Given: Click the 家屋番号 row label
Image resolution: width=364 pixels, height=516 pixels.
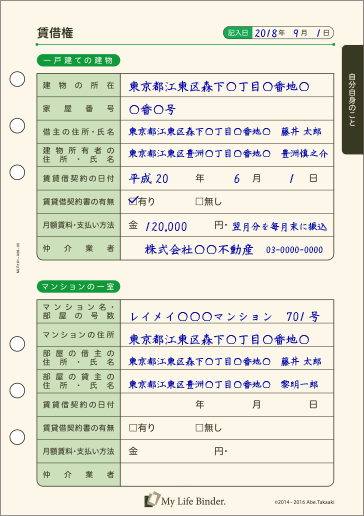Looking at the screenshot, I should click(79, 109).
